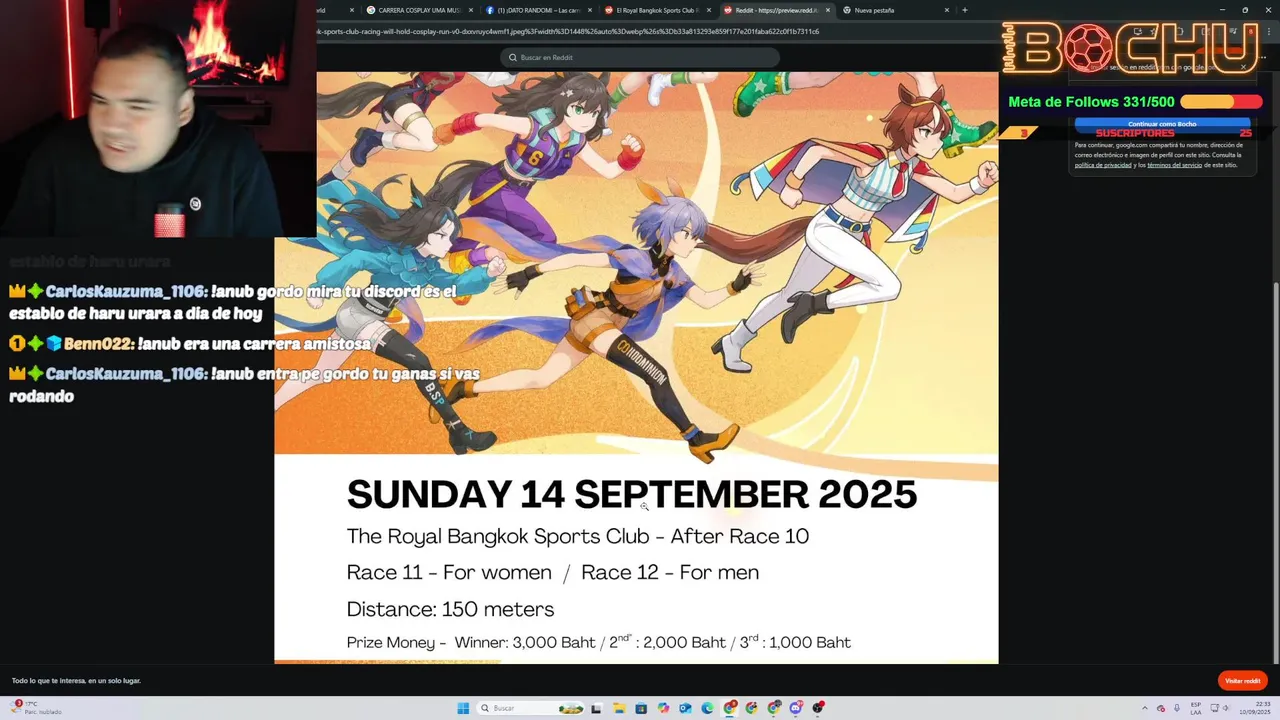
Task: Open Microsoft Edge from the taskbar
Action: [x=707, y=708]
